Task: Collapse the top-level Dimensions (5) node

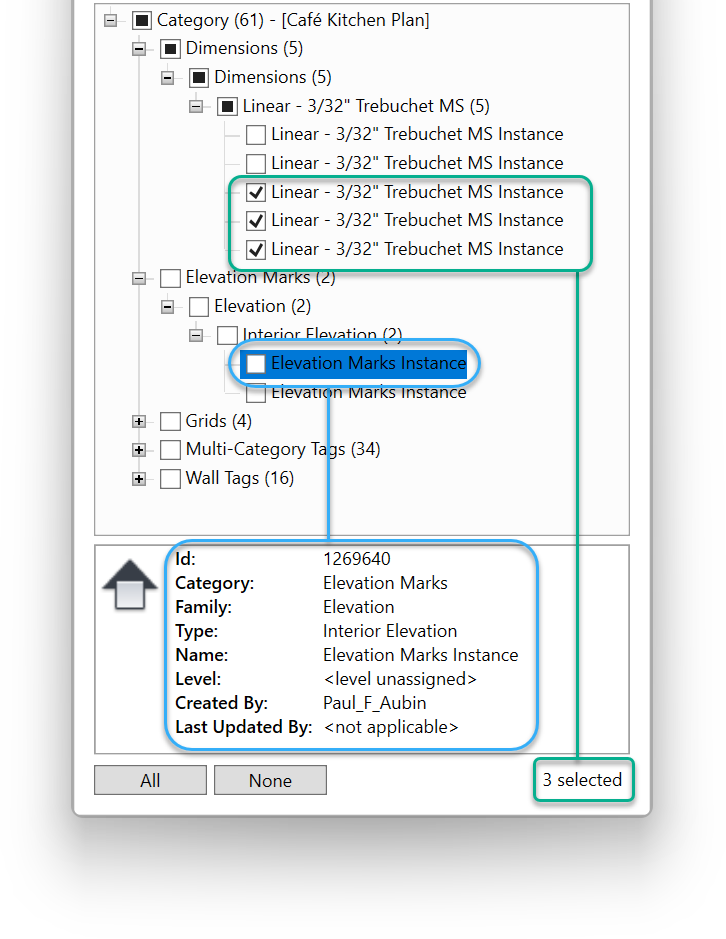Action: (139, 49)
